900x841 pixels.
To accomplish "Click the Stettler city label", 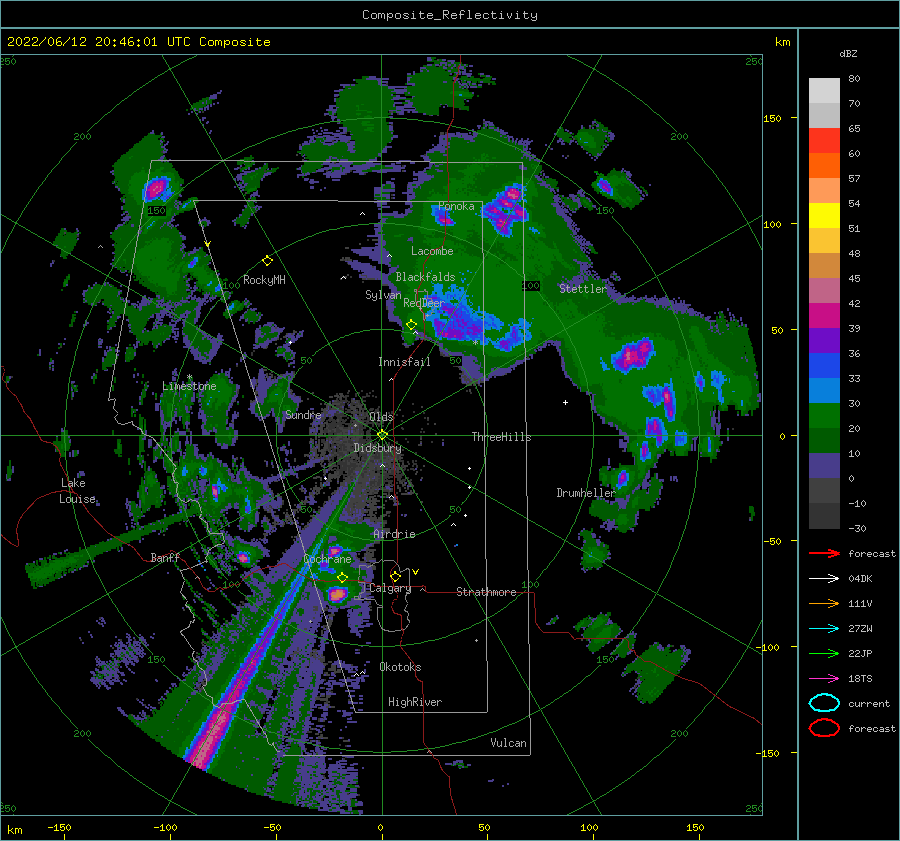I will click(x=583, y=289).
